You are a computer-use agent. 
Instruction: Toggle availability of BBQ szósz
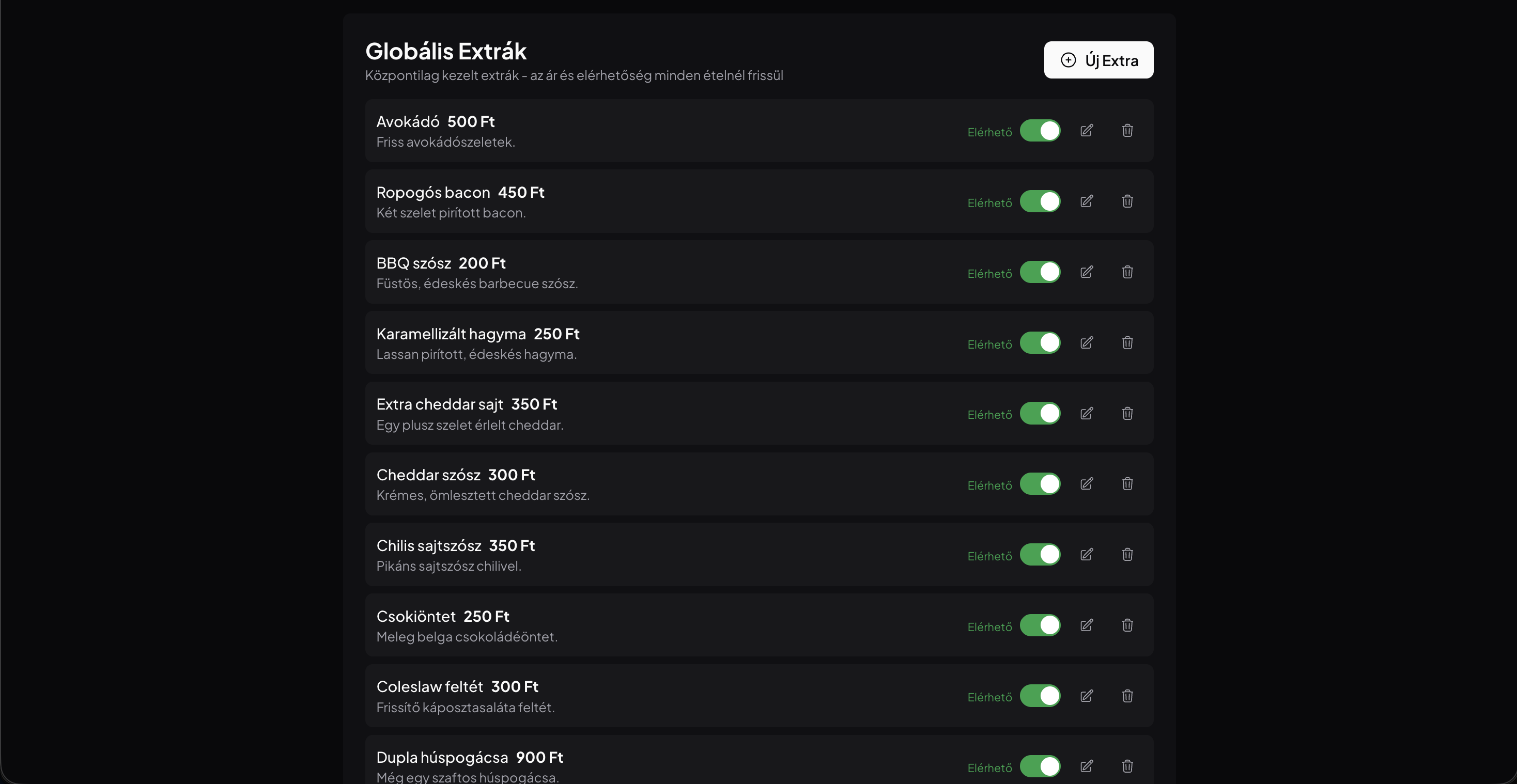coord(1040,272)
